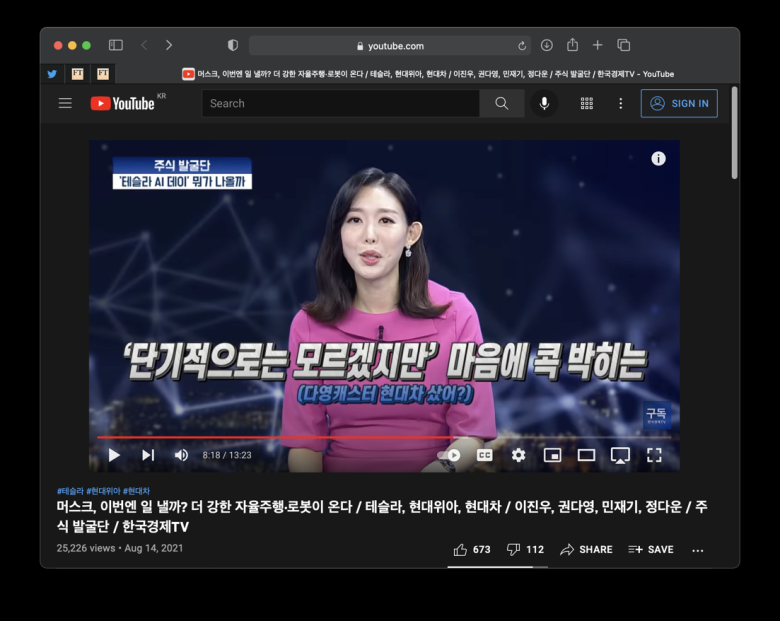Skip to the next video
This screenshot has height=621, width=780.
point(148,455)
